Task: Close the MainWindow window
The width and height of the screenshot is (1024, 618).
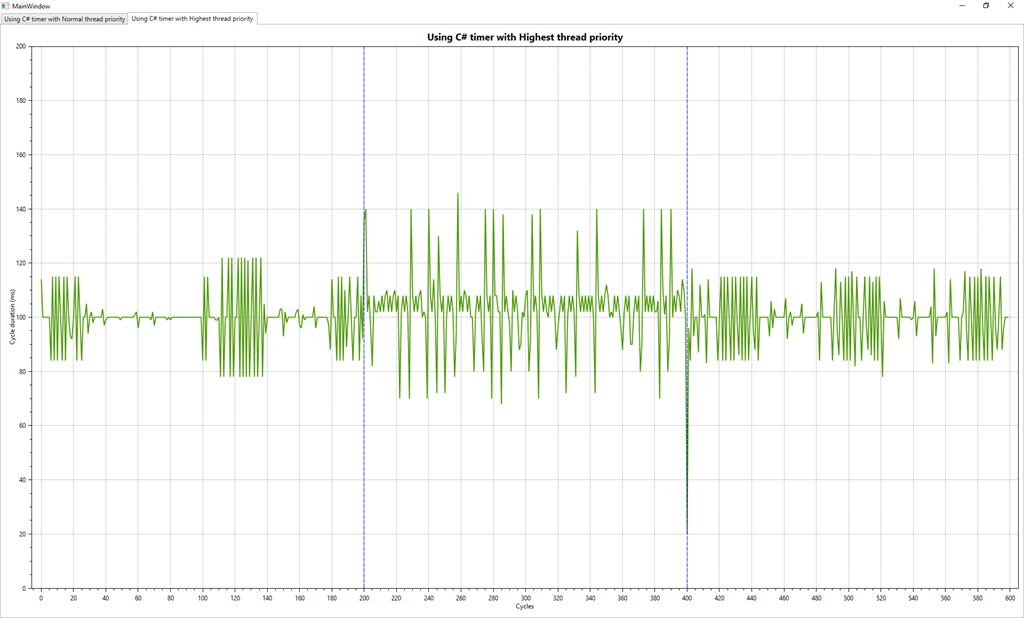Action: pos(1010,5)
